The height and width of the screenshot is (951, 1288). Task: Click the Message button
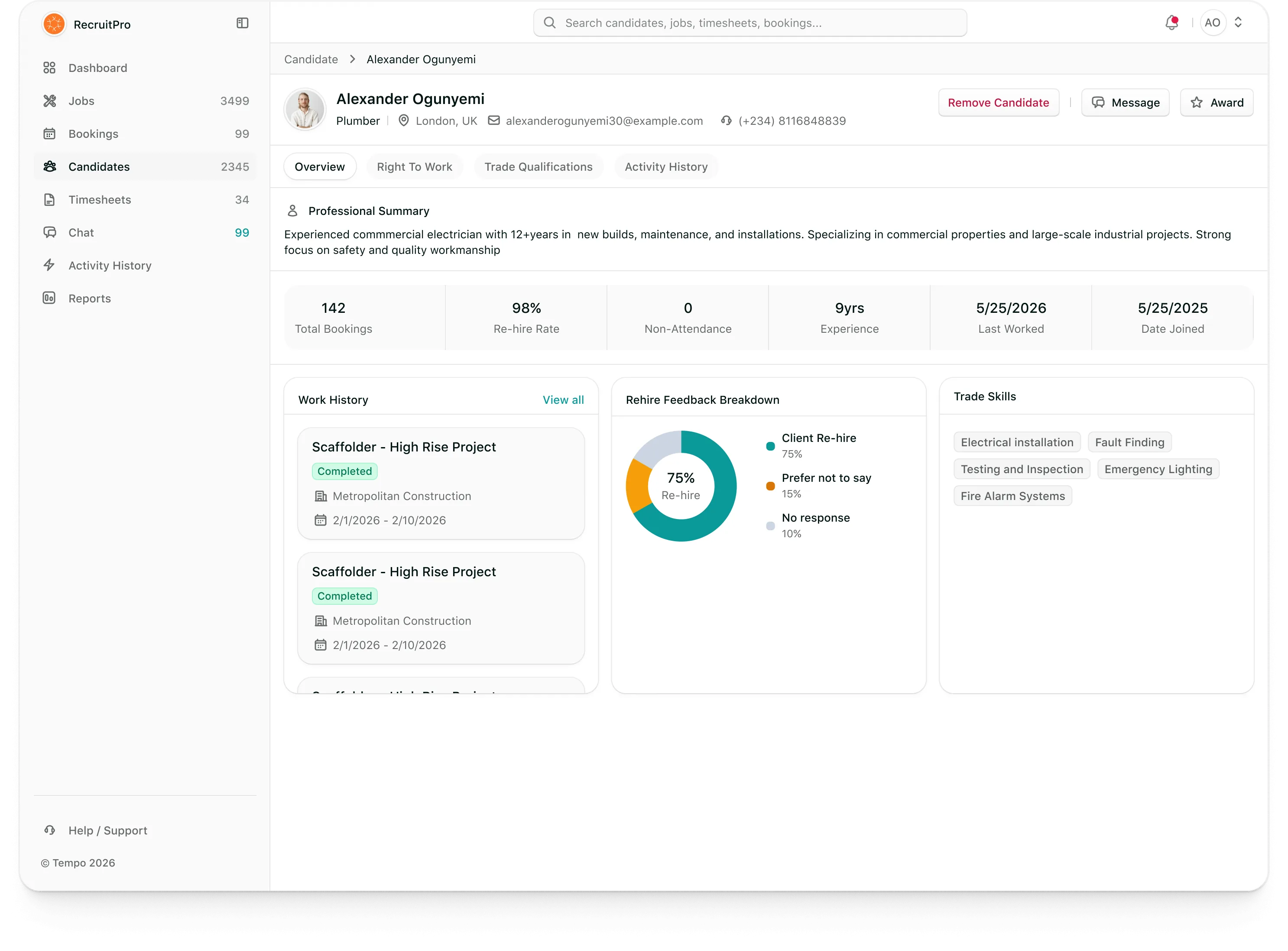(1125, 103)
